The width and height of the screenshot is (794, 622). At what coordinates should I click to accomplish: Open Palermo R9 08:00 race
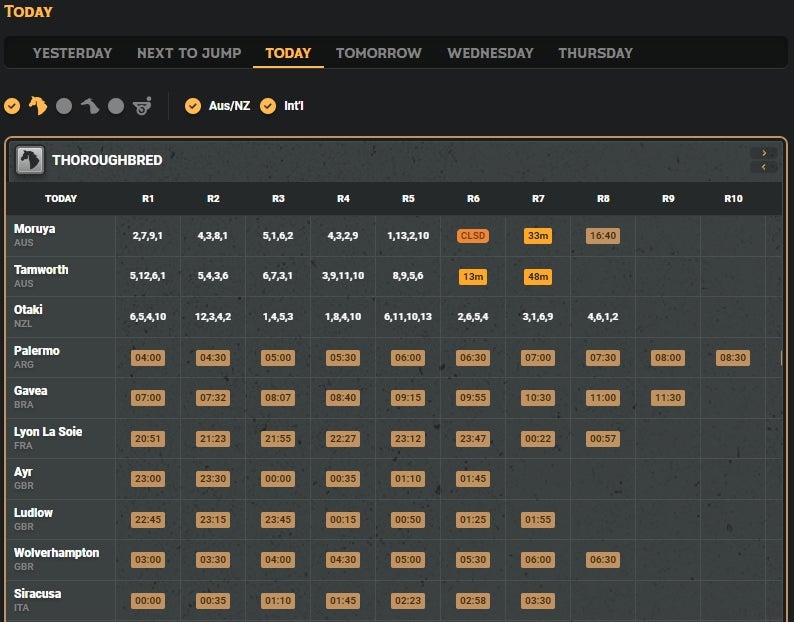pyautogui.click(x=668, y=358)
